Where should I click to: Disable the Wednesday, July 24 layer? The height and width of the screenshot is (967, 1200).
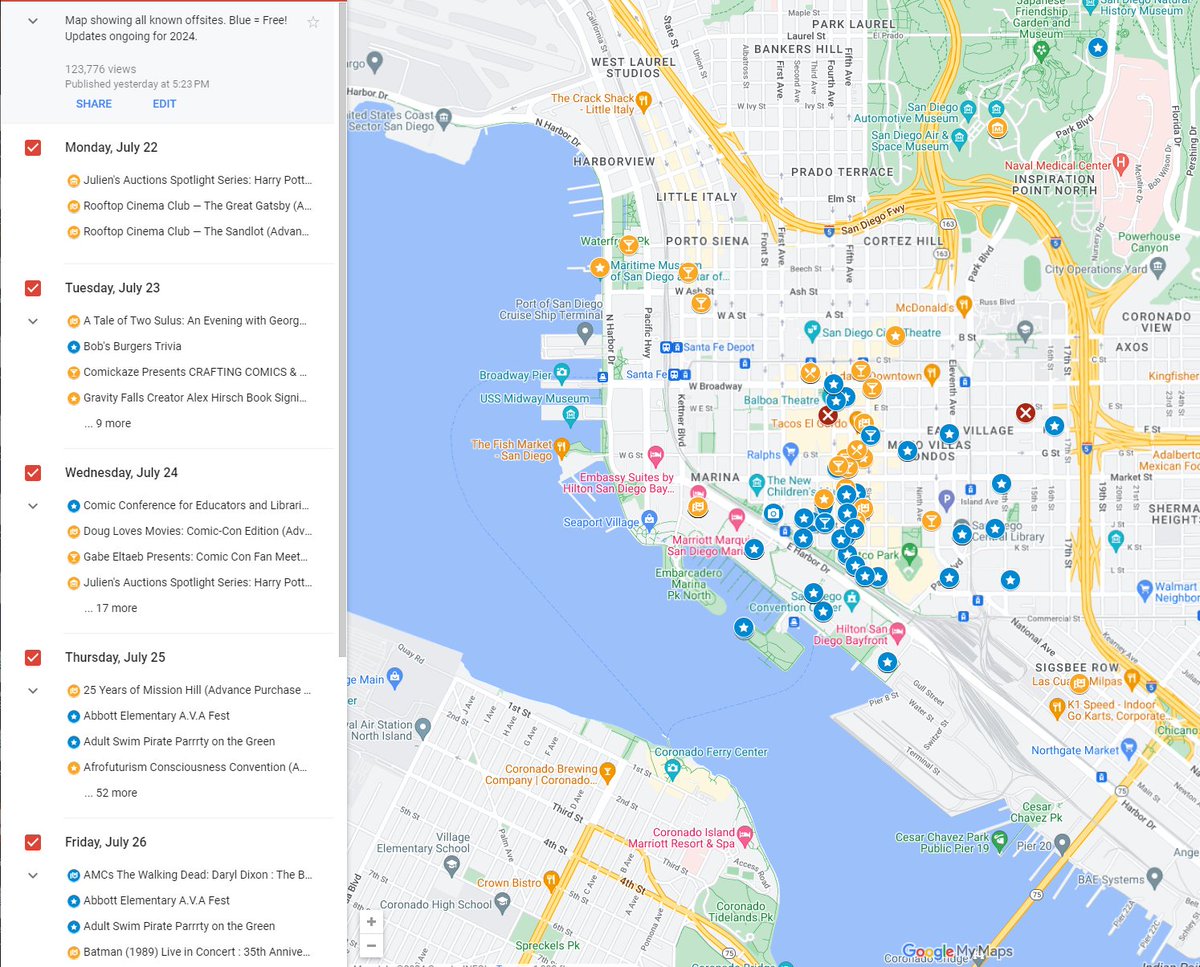pos(32,472)
